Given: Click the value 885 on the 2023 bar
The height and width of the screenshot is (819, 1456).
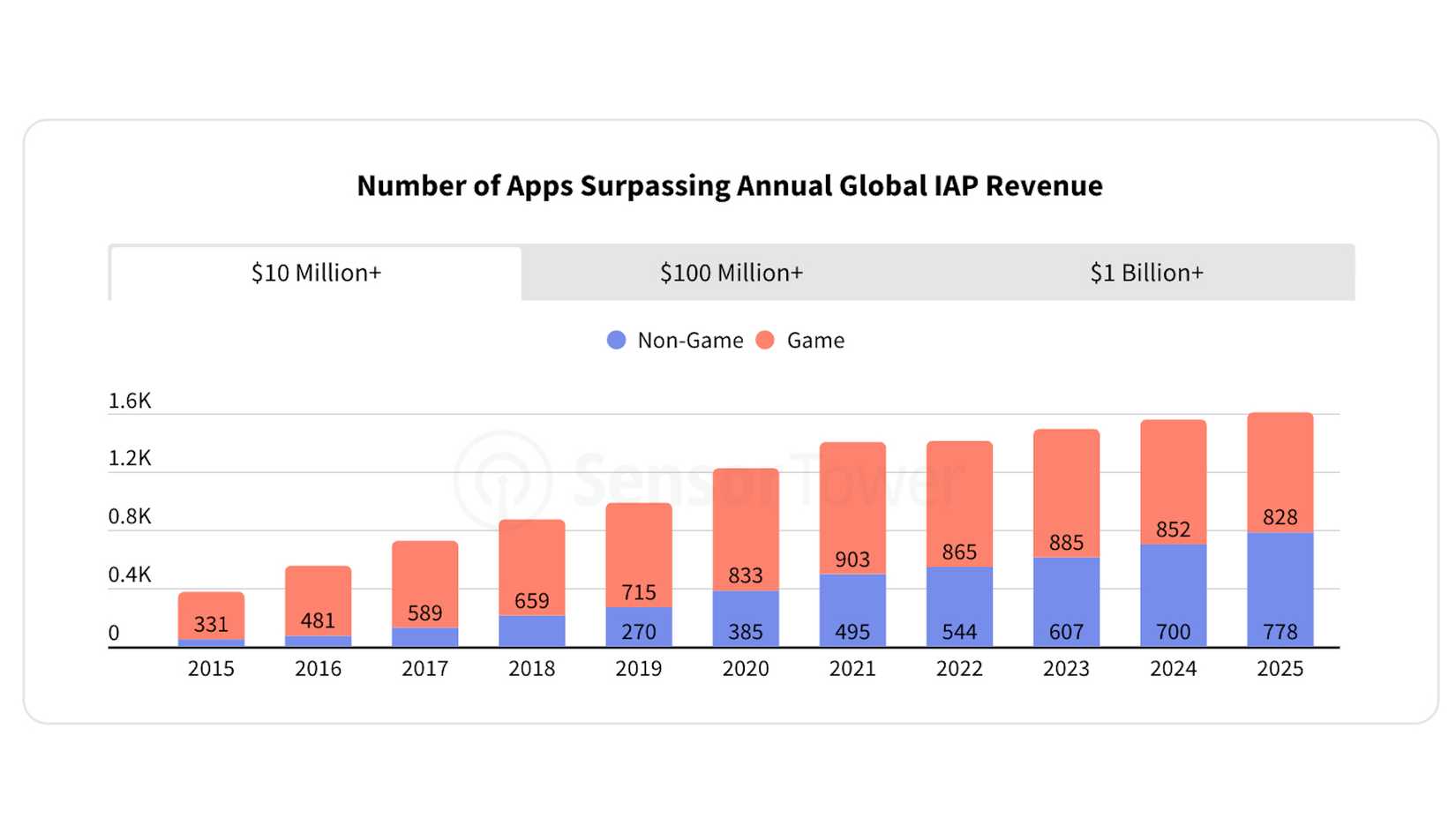Looking at the screenshot, I should pyautogui.click(x=1066, y=542).
